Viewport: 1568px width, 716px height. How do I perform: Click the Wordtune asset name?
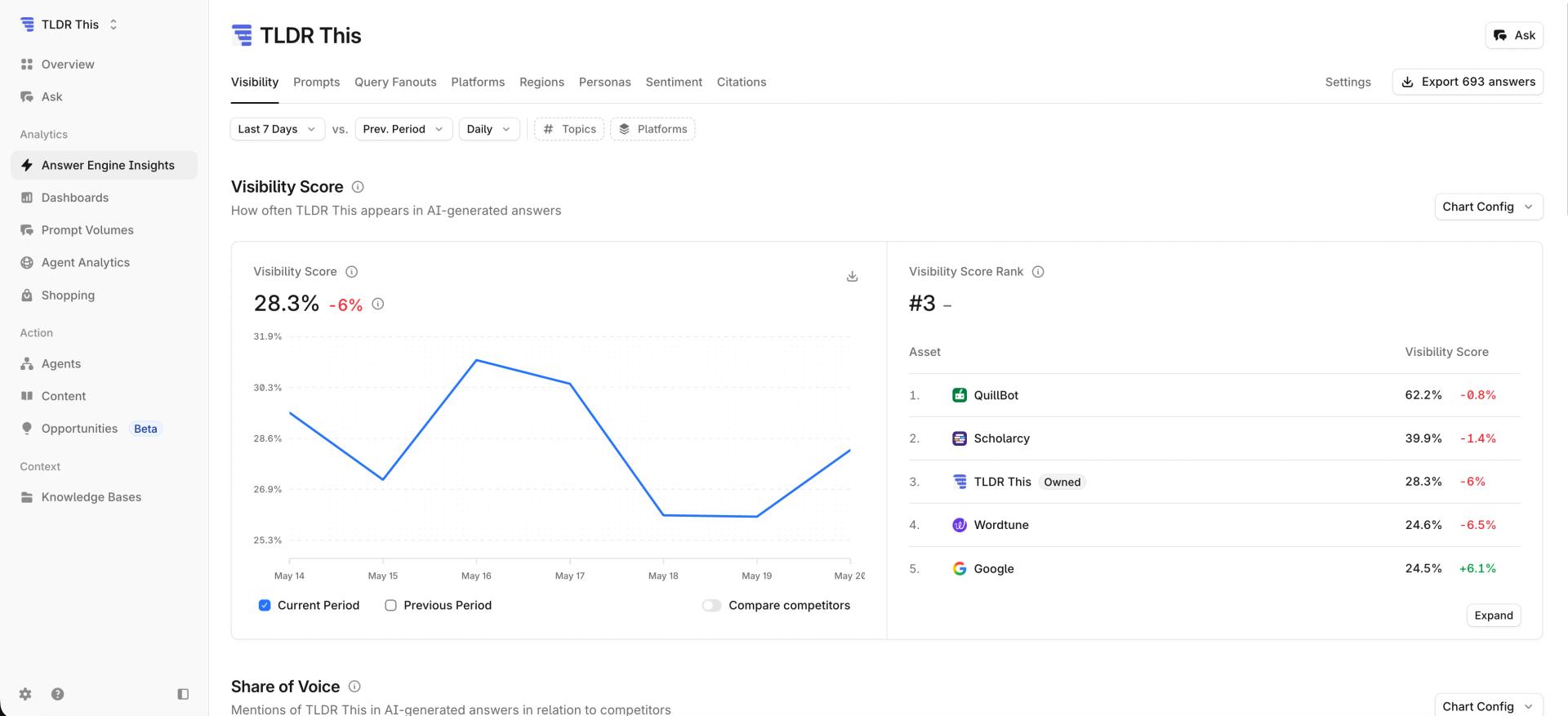pyautogui.click(x=1001, y=525)
